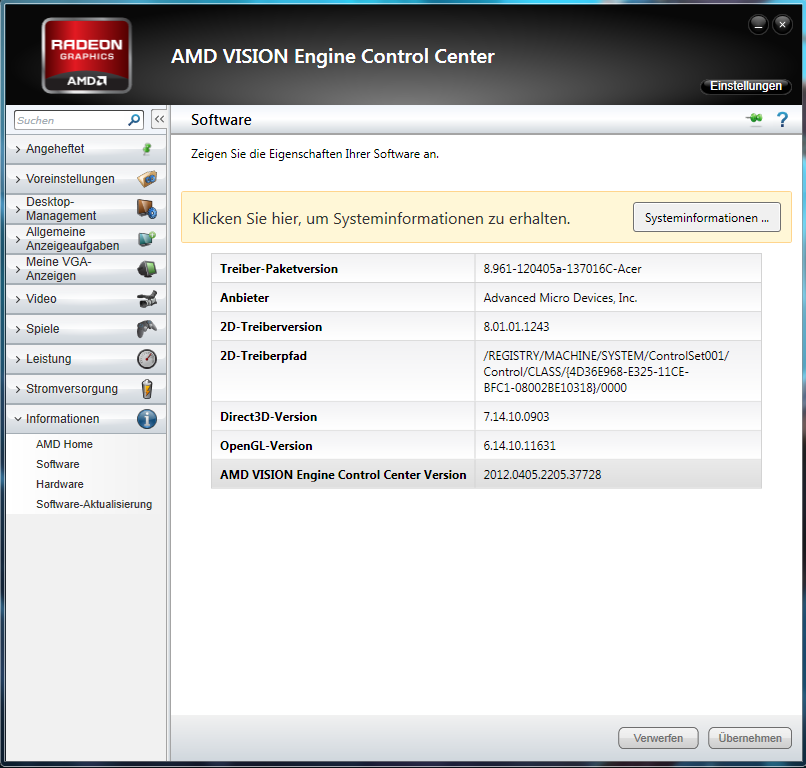The width and height of the screenshot is (806, 768).
Task: Click the Stromversorgung battery icon
Action: point(147,389)
